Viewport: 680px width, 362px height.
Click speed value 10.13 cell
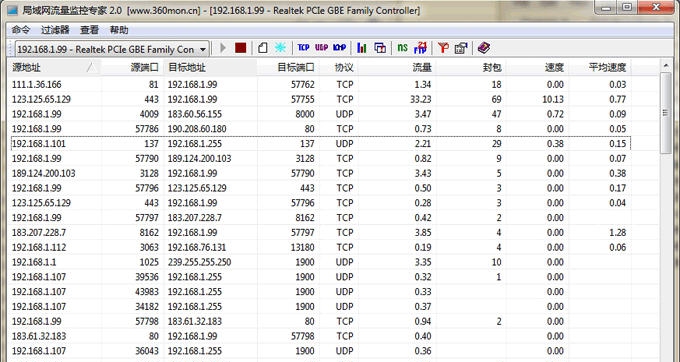[553, 99]
